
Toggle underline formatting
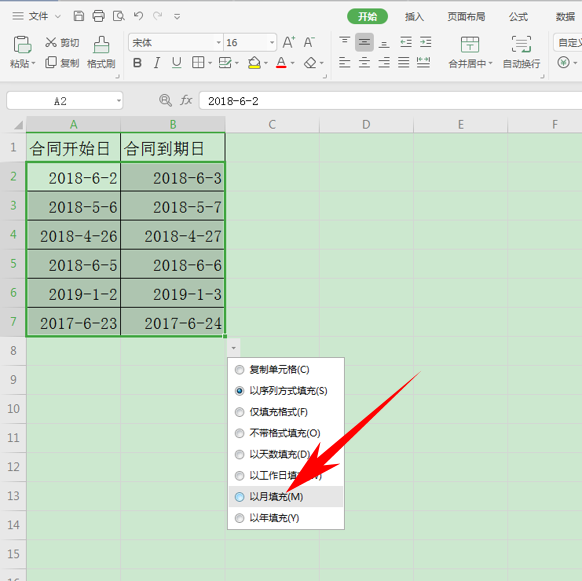177,63
